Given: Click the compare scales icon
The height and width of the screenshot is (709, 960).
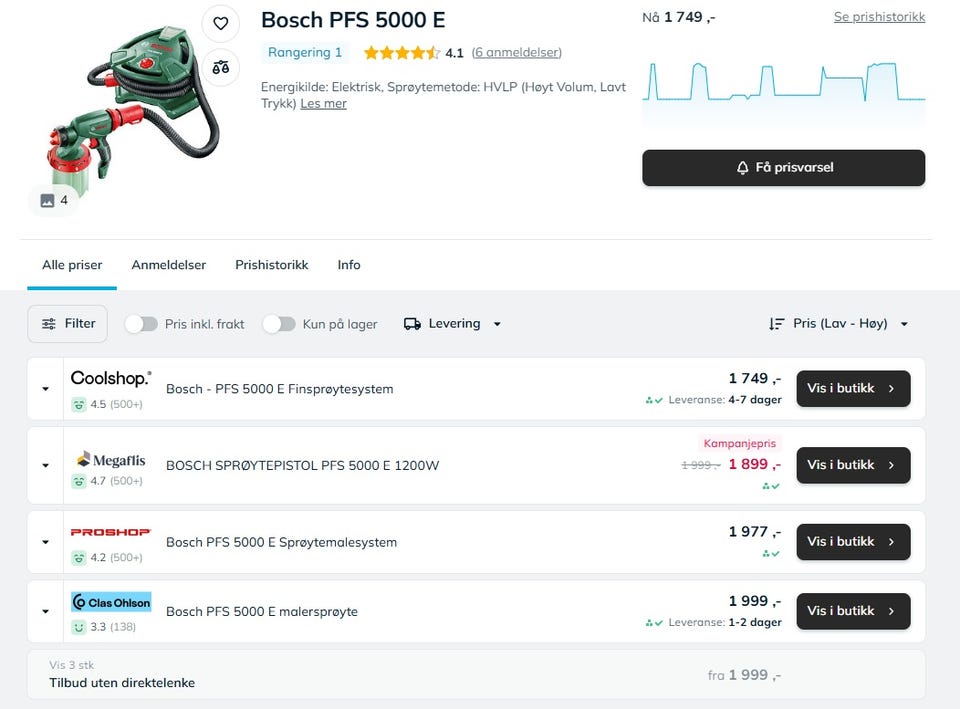Looking at the screenshot, I should 221,67.
